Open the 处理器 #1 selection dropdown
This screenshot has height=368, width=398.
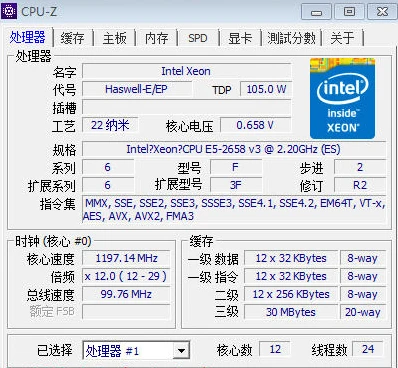(x=136, y=350)
